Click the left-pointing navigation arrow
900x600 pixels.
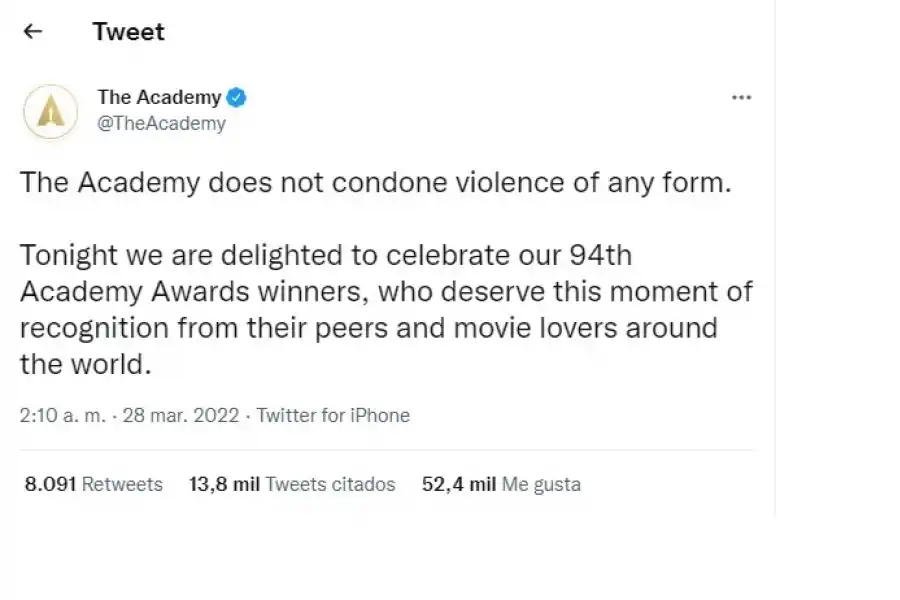(x=32, y=31)
